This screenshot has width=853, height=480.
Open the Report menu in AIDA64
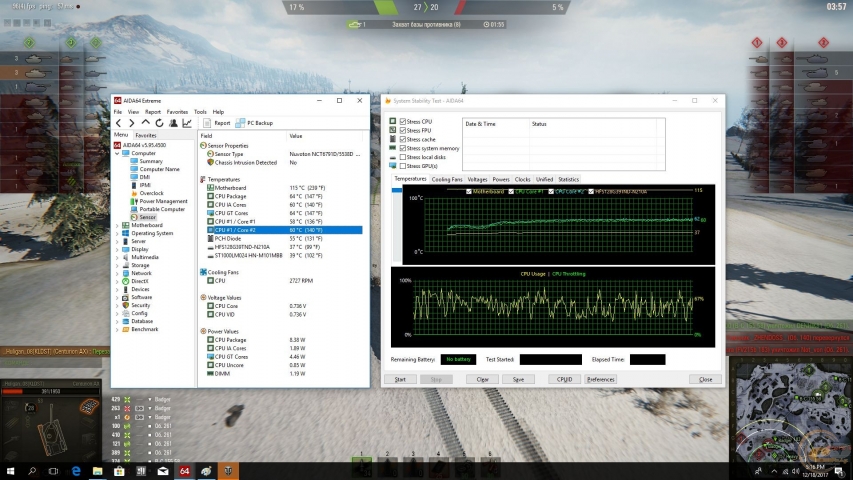(x=153, y=112)
